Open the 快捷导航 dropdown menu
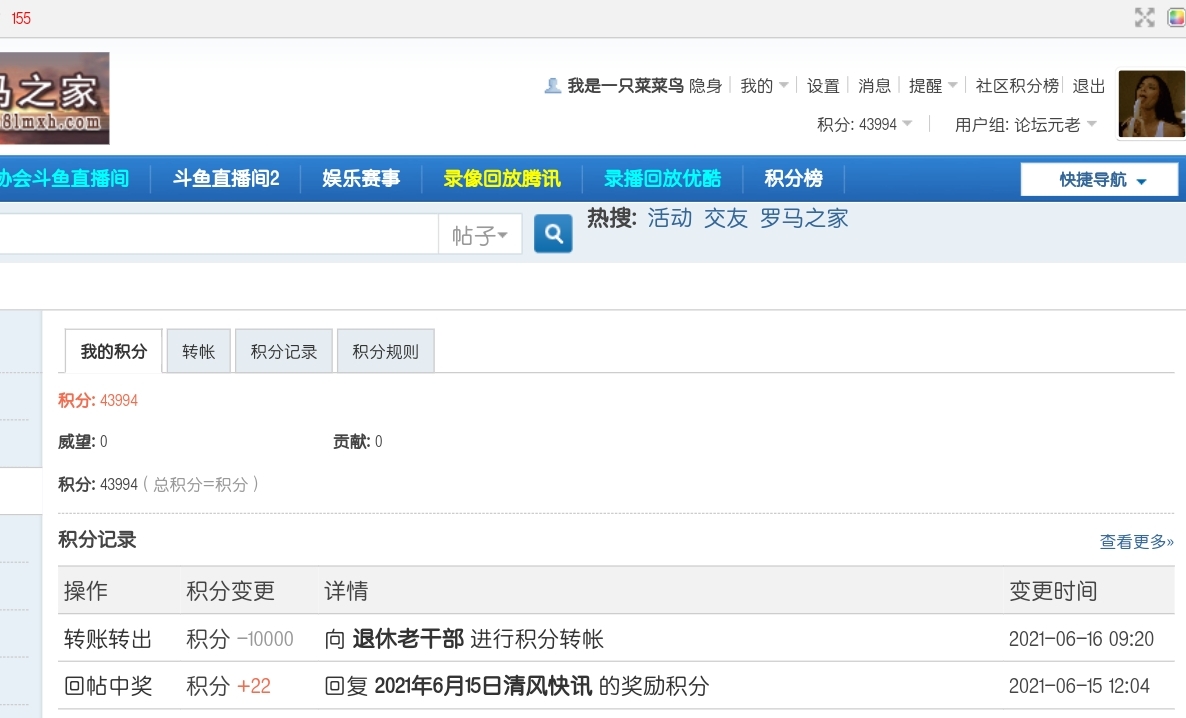1186x718 pixels. 1099,180
